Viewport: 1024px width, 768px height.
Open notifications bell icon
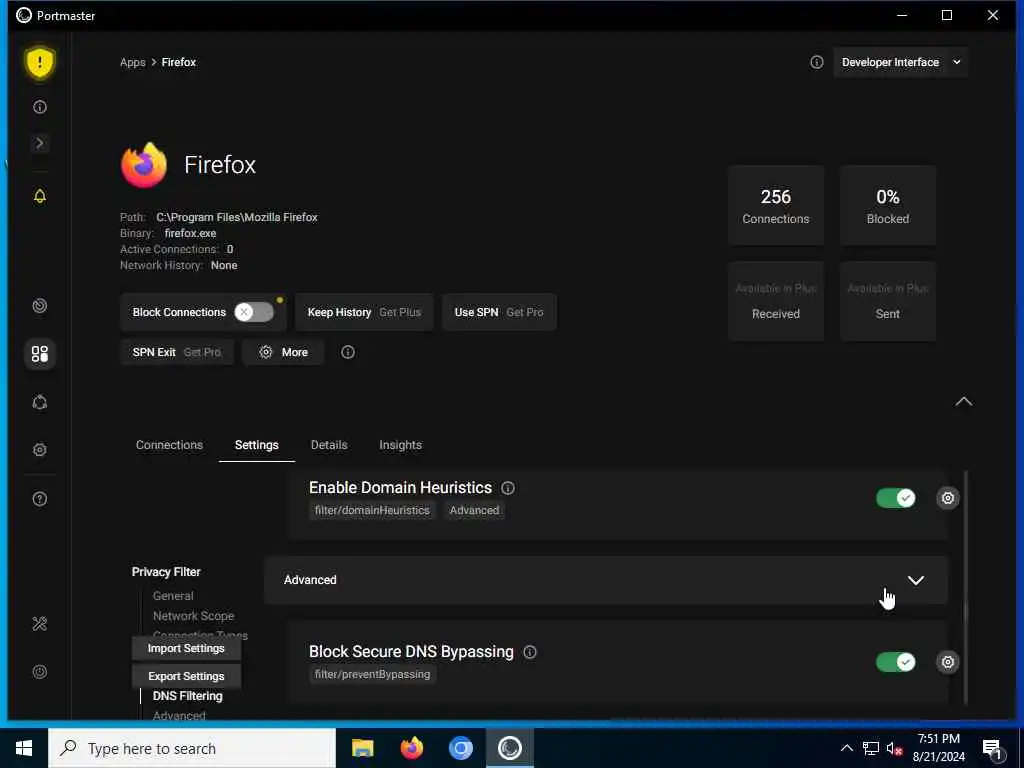point(40,196)
